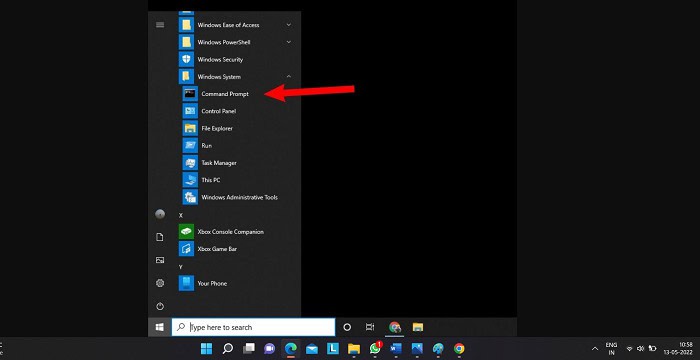This screenshot has width=700, height=360.
Task: Click the Start menu hamburger button
Action: pyautogui.click(x=160, y=25)
